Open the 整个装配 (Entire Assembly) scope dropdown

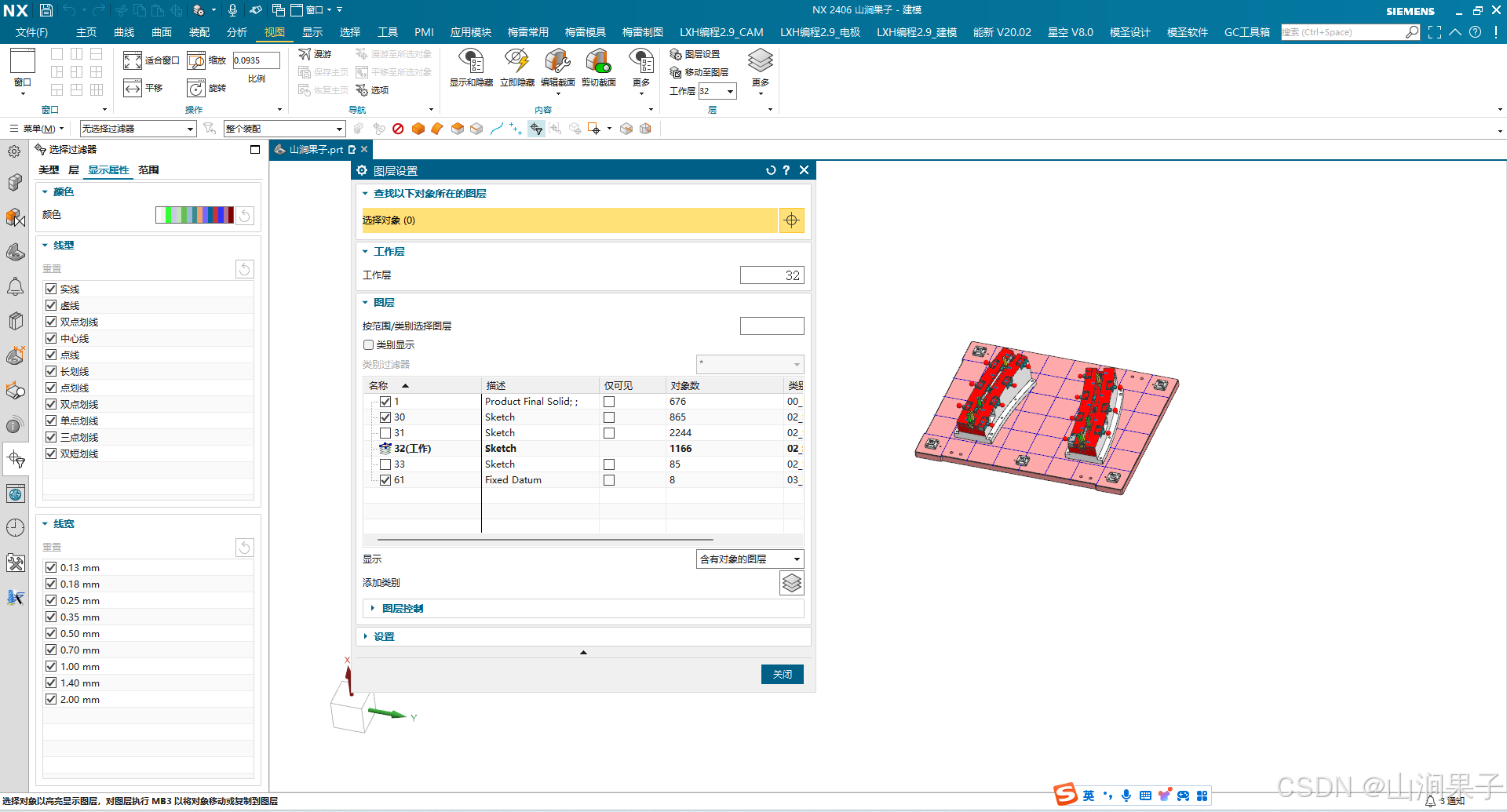[x=284, y=129]
